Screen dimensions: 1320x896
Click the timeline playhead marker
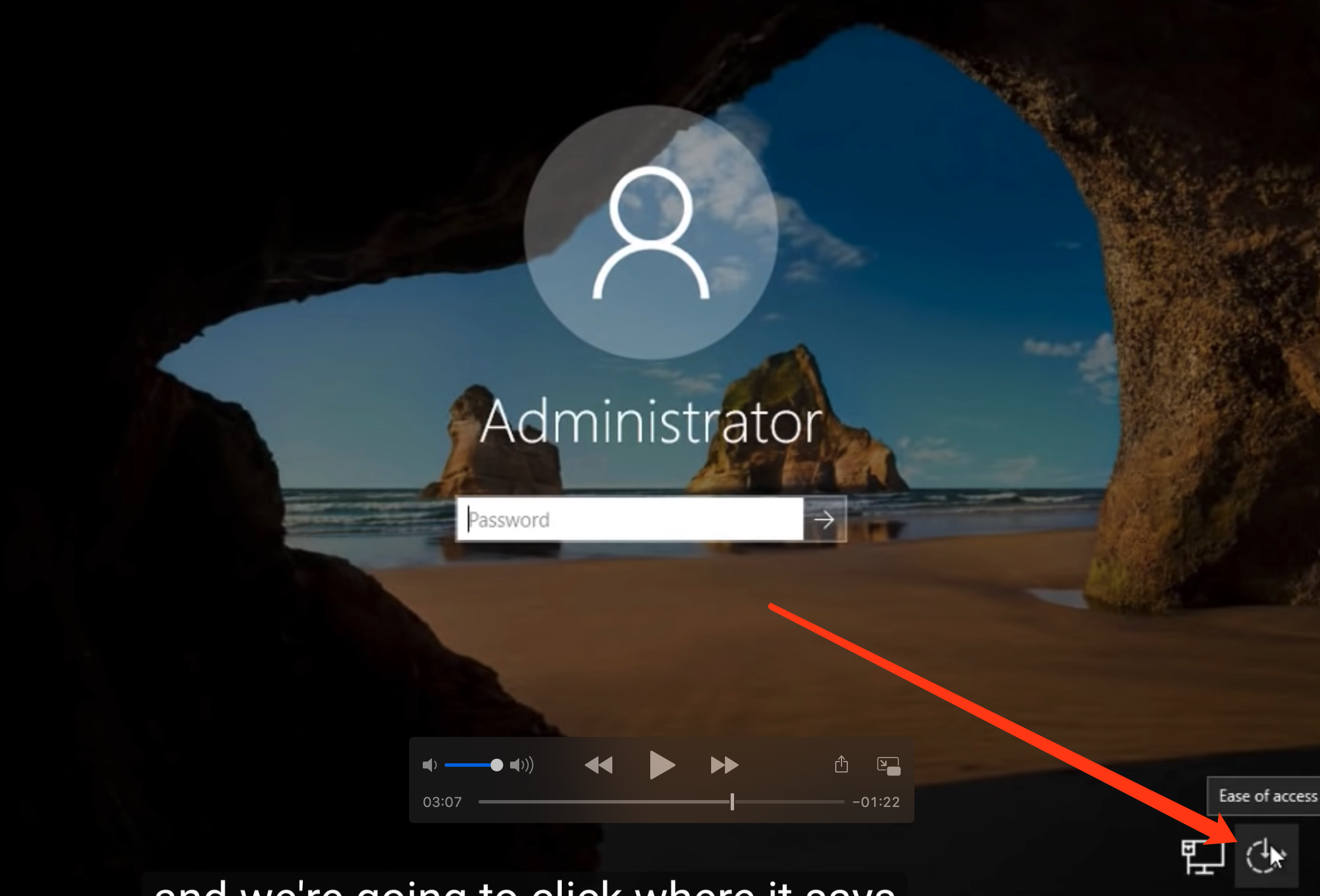[732, 802]
